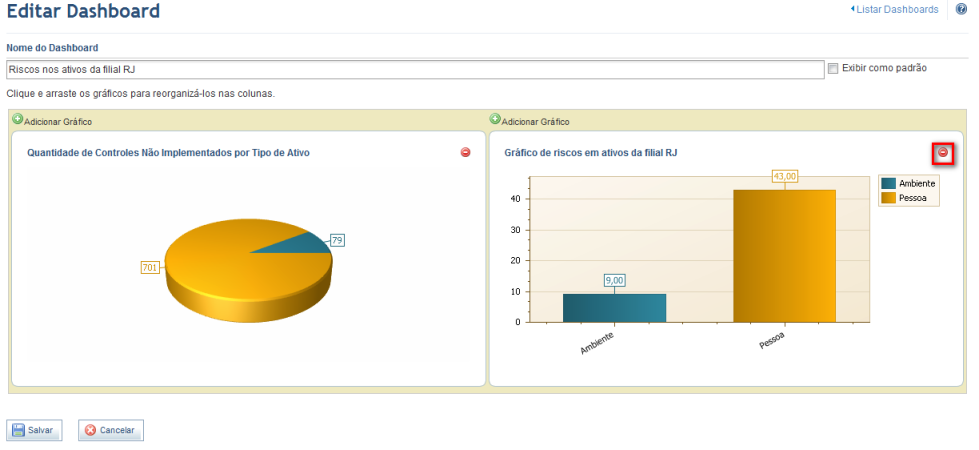The height and width of the screenshot is (450, 979).
Task: Click the Quantidade de Controles chart title
Action: click(169, 153)
